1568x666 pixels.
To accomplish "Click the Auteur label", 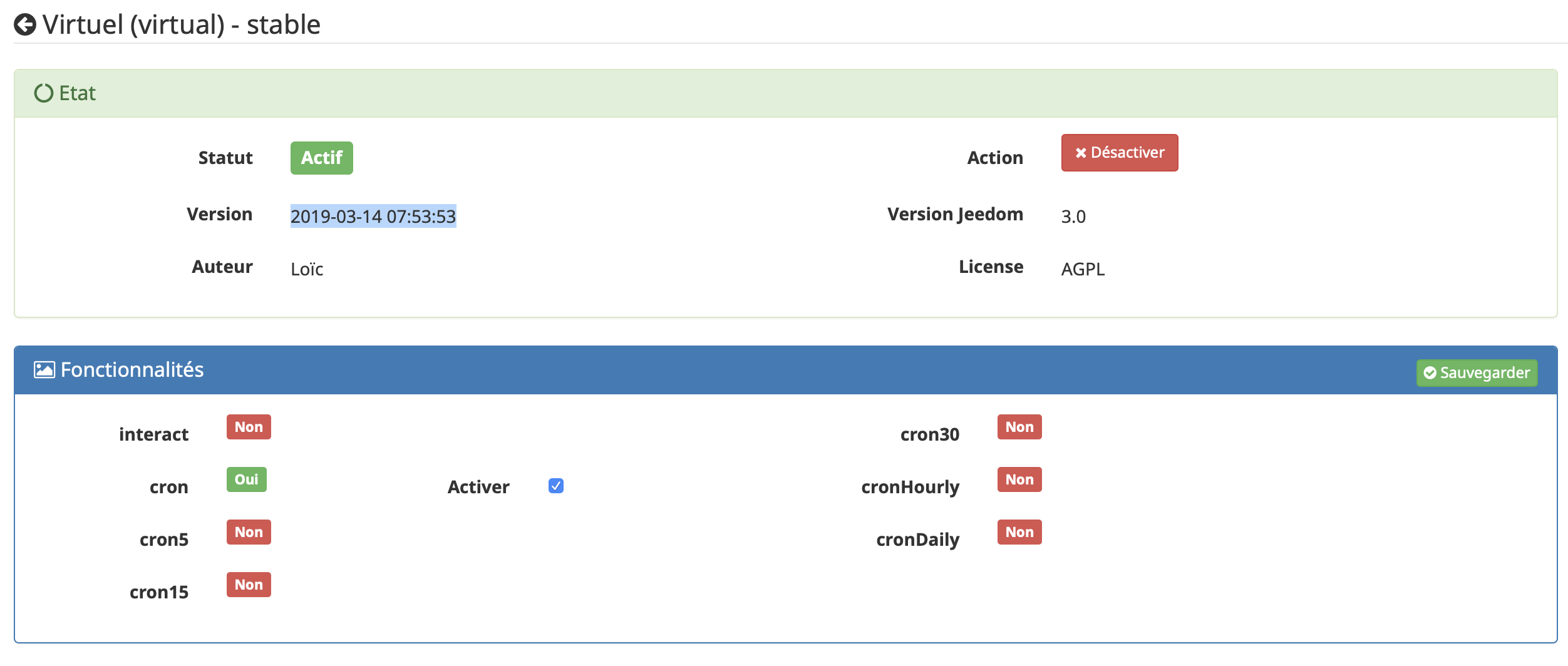I will point(222,267).
